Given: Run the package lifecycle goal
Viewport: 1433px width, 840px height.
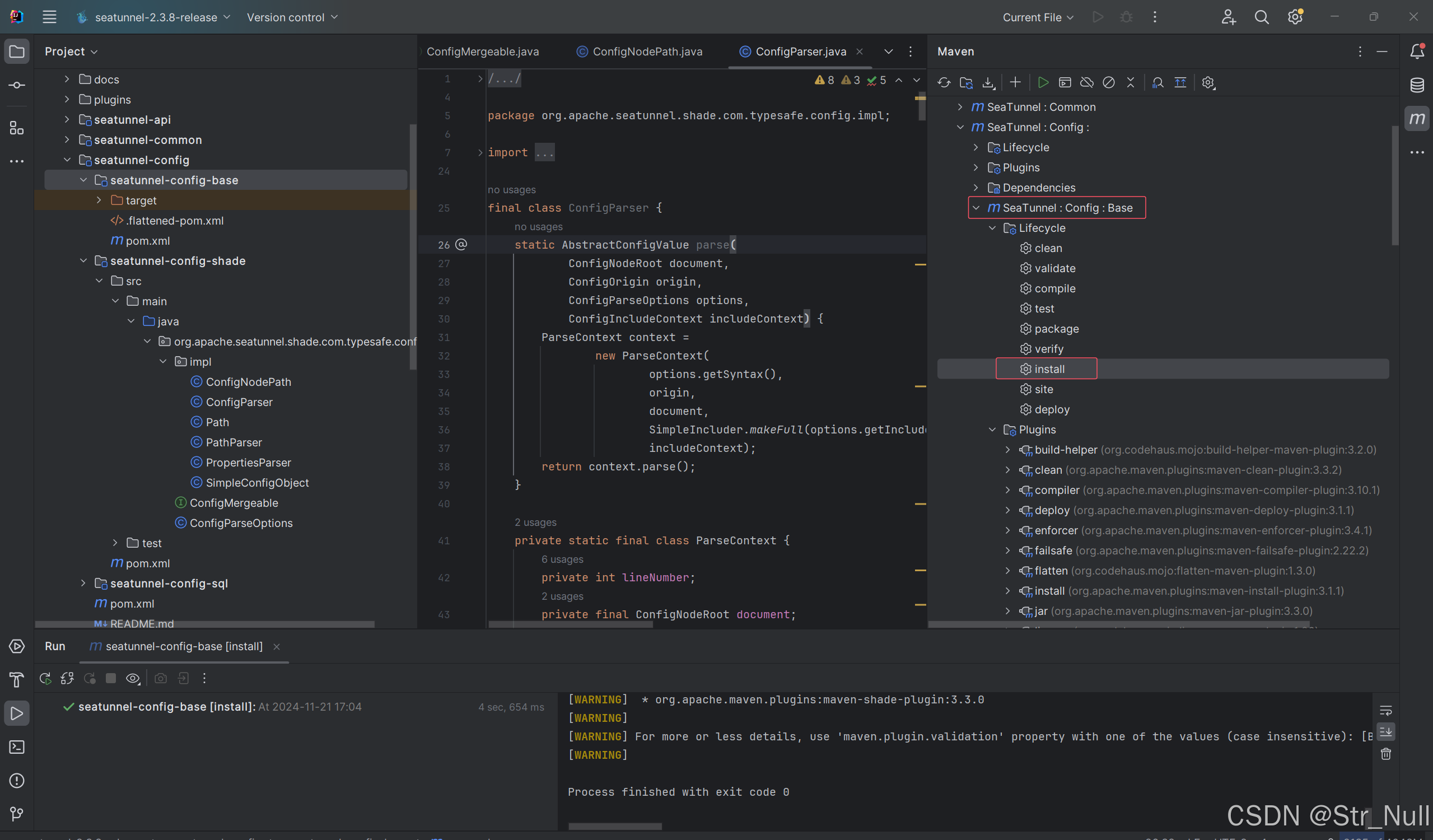Looking at the screenshot, I should 1056,329.
